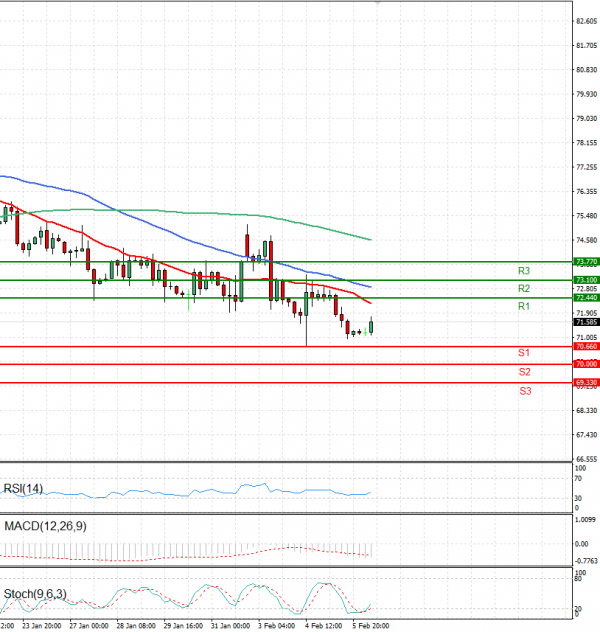Screen dimensions: 600x632
Task: Click the 27 Jan 00:00 time label
Action: [89, 626]
